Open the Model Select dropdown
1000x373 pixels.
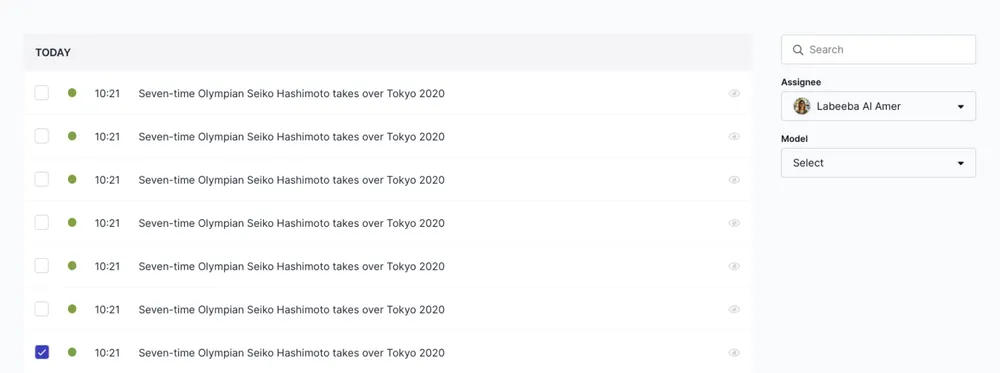coord(878,163)
